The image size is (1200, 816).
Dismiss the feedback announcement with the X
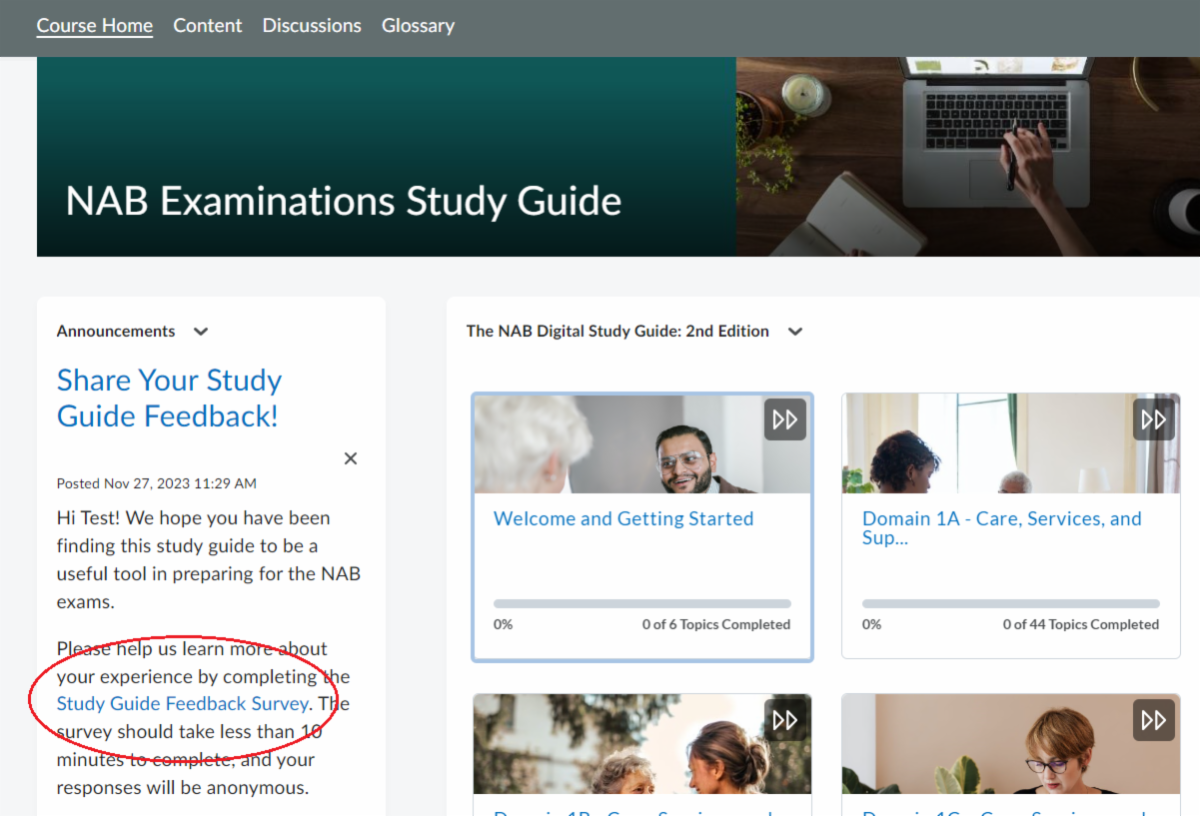click(x=350, y=458)
